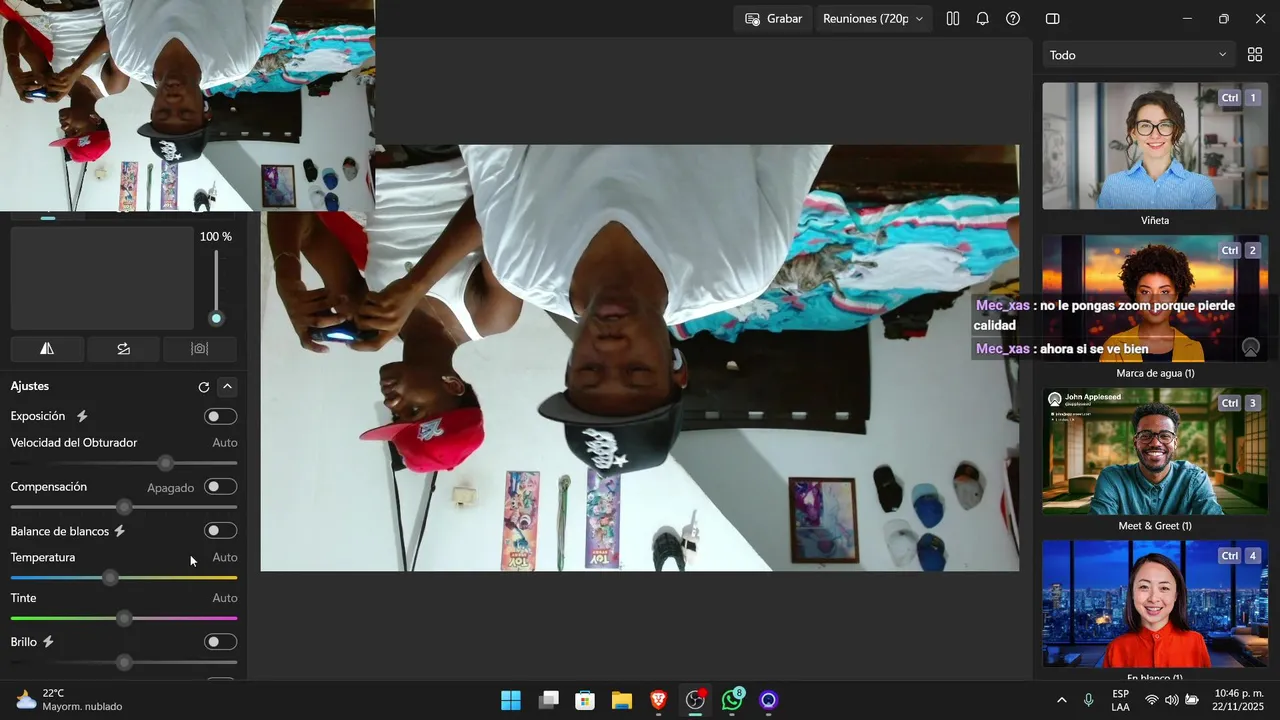Screen dimensions: 1280x720
Task: Click the Velocidad del Obturador slider
Action: [124, 463]
